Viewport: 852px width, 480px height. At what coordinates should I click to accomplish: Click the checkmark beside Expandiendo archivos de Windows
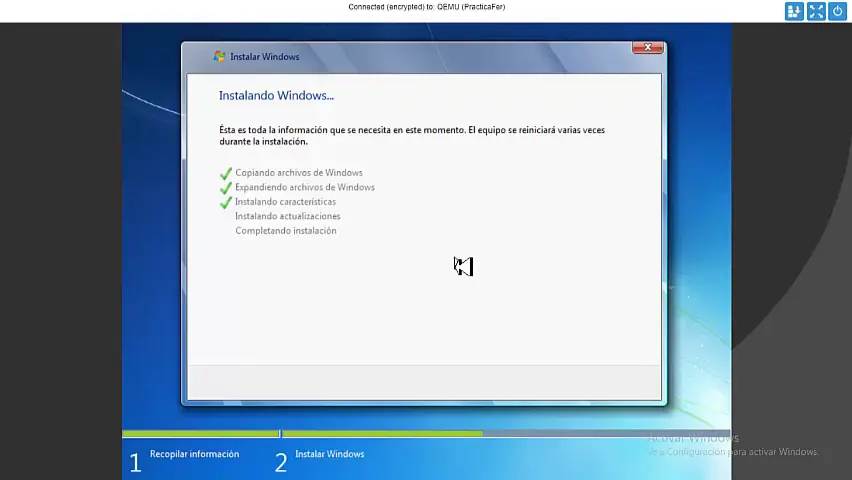(x=225, y=188)
